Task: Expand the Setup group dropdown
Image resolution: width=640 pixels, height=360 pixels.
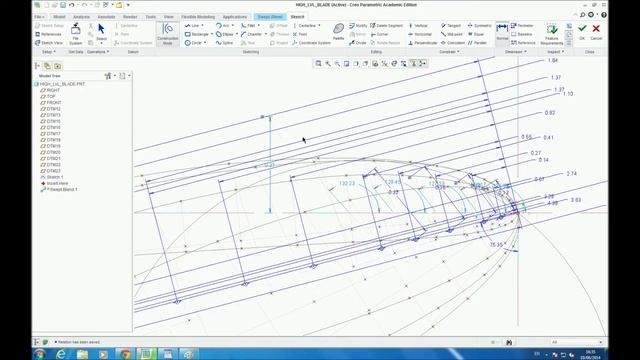Action: (49, 52)
